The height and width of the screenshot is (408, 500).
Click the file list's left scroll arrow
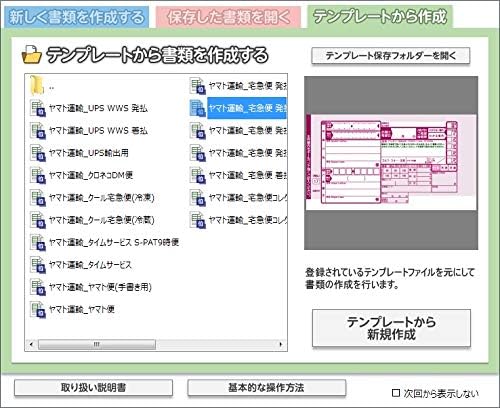point(31,344)
